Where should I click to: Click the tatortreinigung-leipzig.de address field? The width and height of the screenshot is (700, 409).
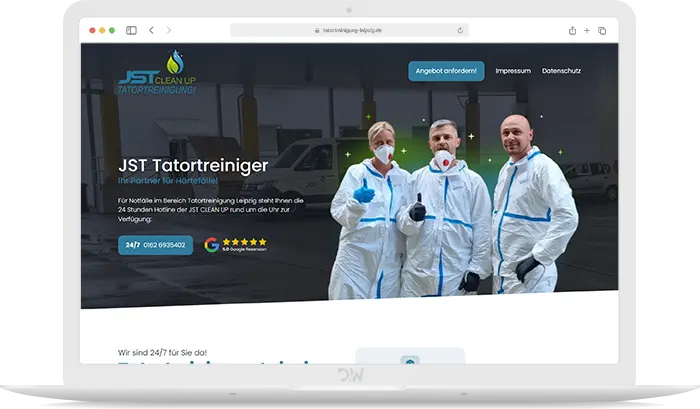click(x=349, y=30)
